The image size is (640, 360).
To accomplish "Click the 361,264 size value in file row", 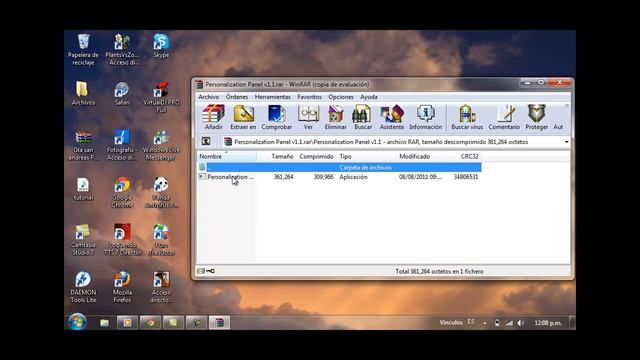I will [283, 177].
